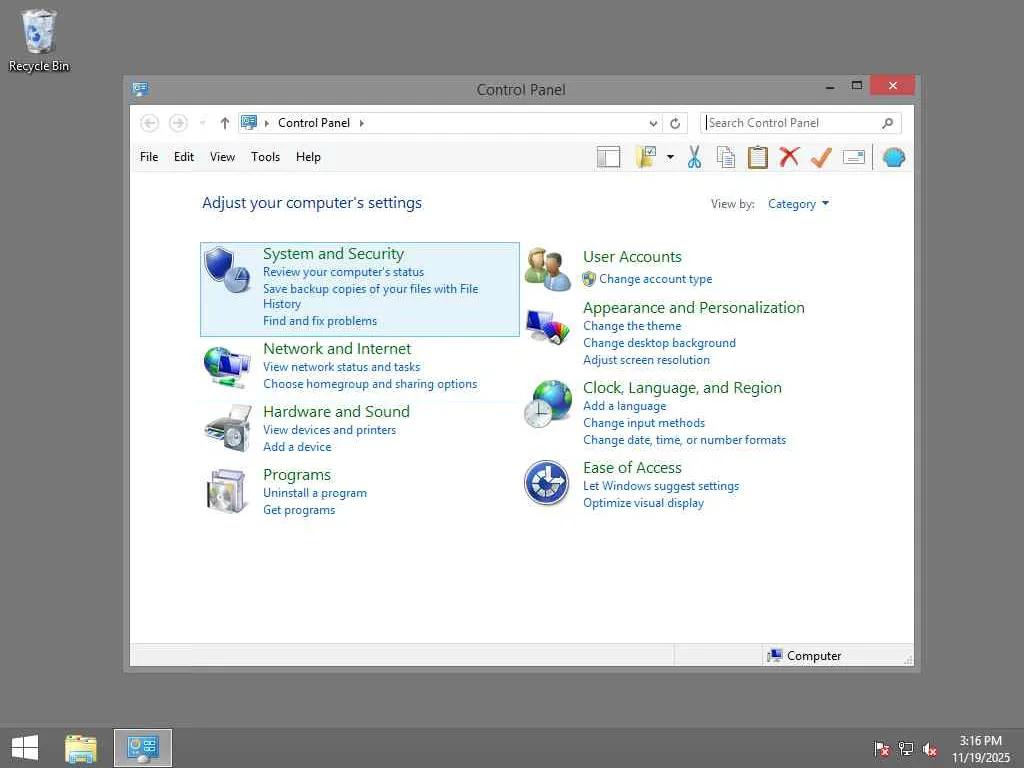This screenshot has height=768, width=1024.
Task: Click Uninstall a program link
Action: click(315, 493)
